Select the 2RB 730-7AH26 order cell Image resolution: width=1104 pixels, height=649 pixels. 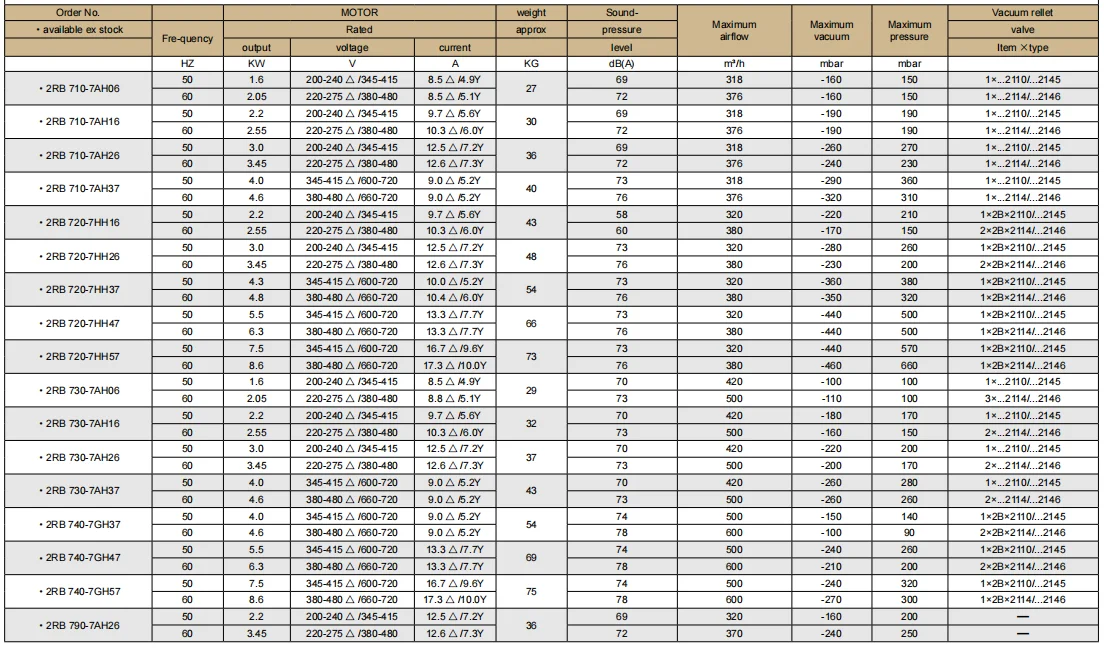pos(79,458)
